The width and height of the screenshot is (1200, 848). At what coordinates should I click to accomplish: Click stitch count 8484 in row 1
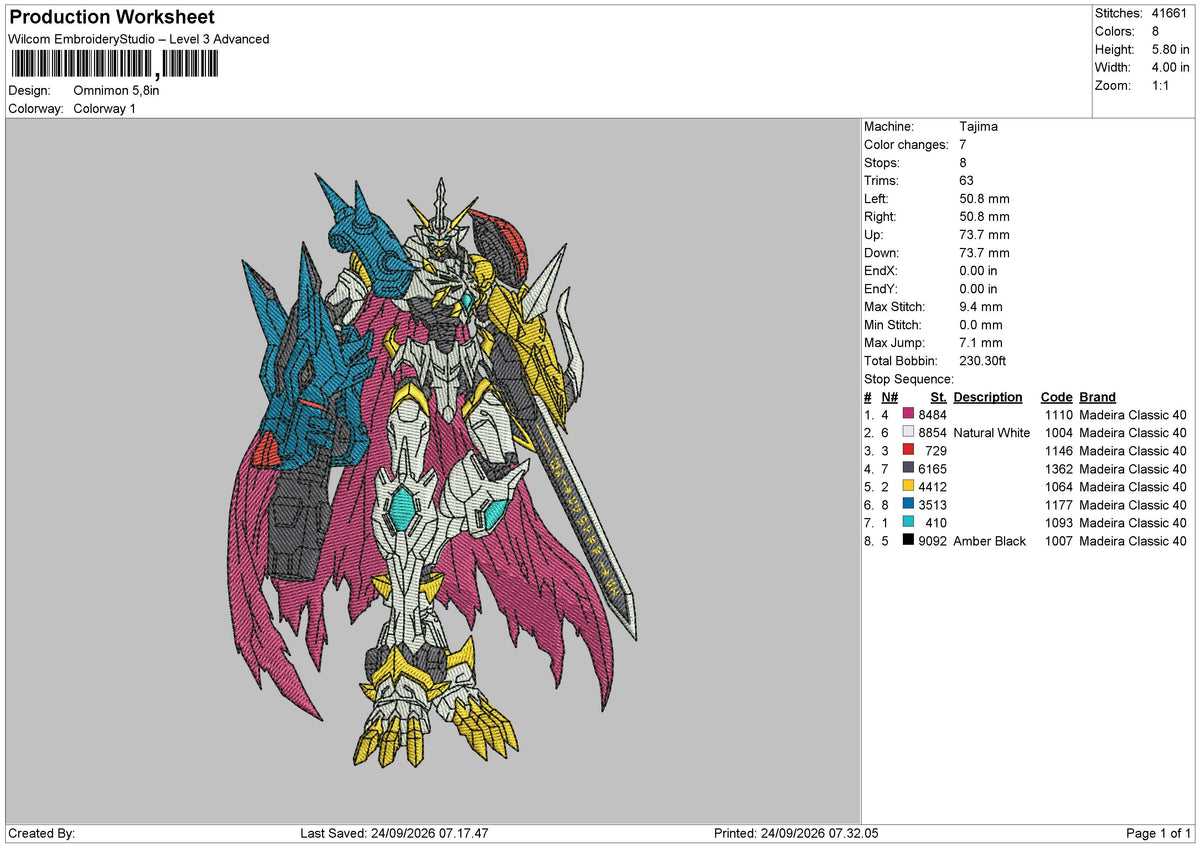click(932, 414)
